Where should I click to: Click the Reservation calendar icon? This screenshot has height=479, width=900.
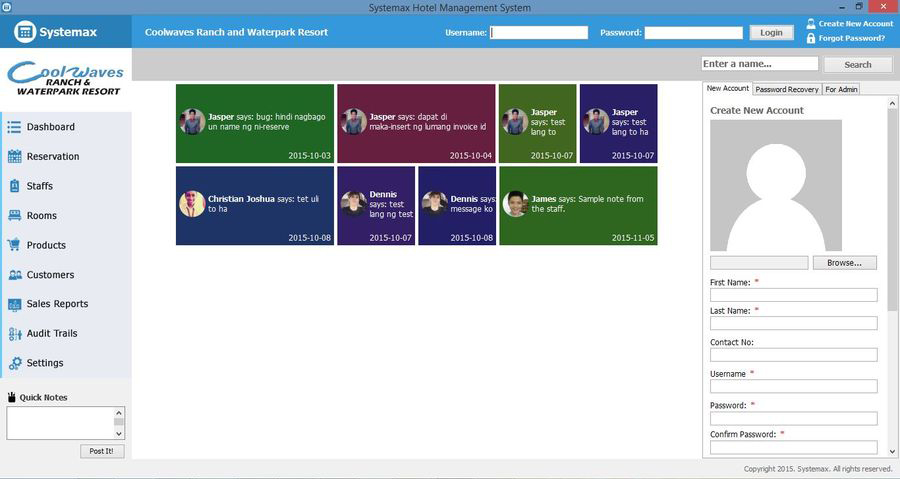pyautogui.click(x=14, y=156)
